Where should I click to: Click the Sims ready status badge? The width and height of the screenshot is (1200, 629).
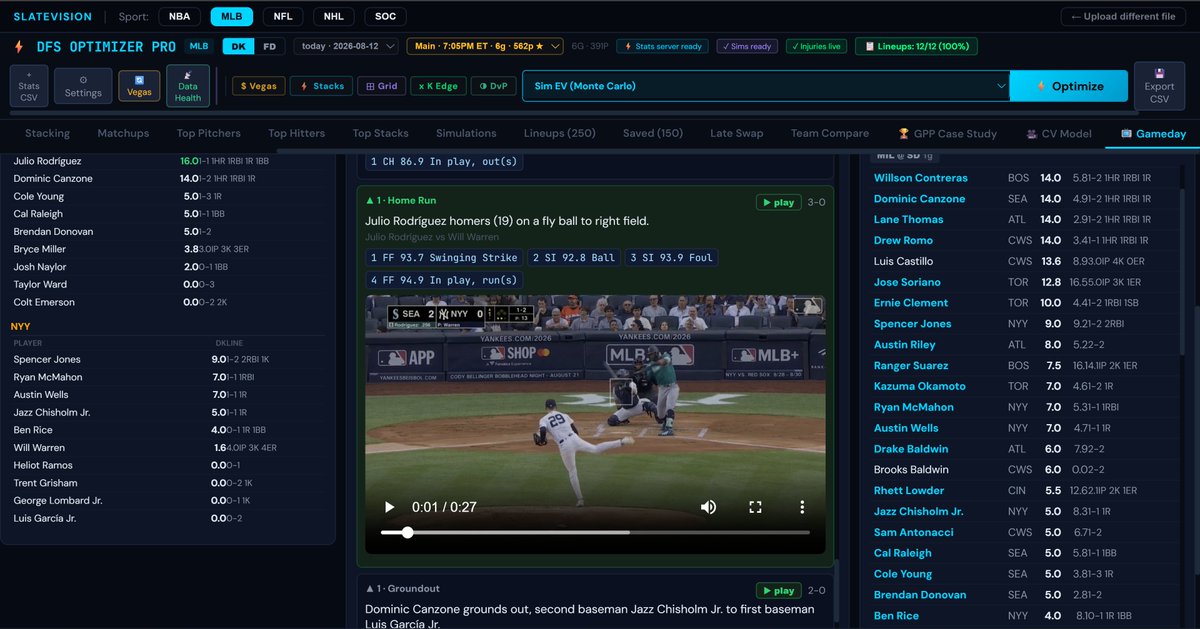(x=749, y=46)
